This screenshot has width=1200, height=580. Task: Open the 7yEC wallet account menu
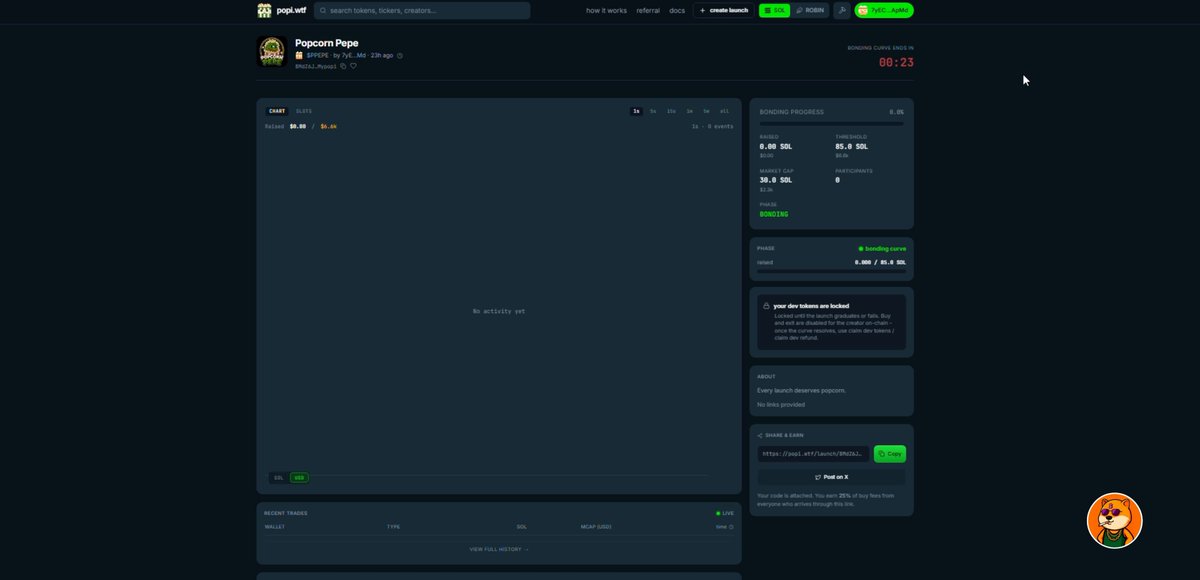click(x=884, y=10)
